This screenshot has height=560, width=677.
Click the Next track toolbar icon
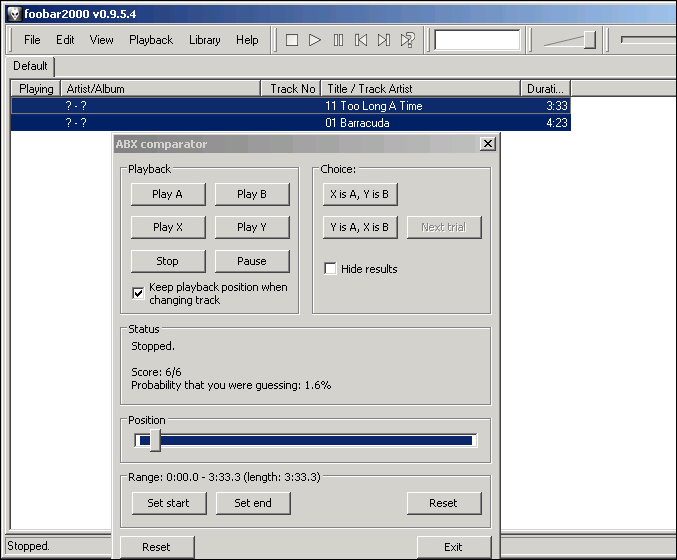[x=384, y=40]
